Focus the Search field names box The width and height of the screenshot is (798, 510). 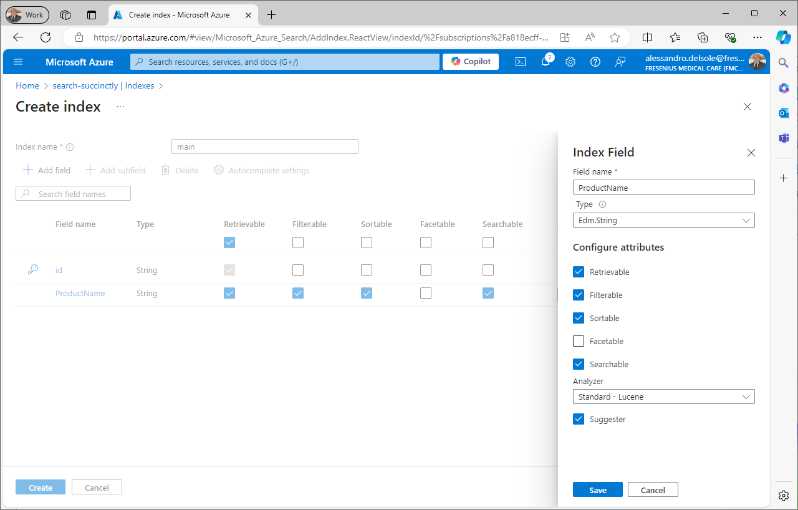[x=73, y=194]
